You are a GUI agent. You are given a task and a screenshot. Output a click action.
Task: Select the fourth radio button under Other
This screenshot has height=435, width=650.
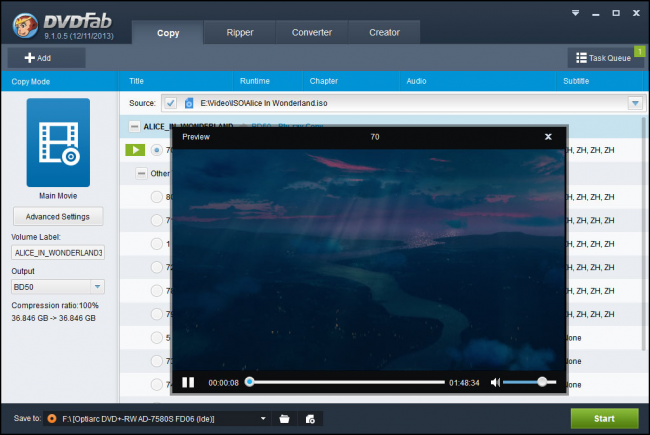coord(156,267)
